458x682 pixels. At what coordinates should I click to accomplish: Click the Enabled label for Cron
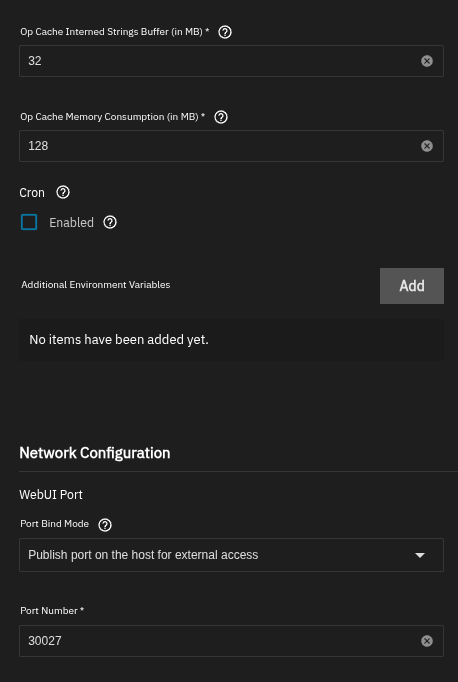71,223
